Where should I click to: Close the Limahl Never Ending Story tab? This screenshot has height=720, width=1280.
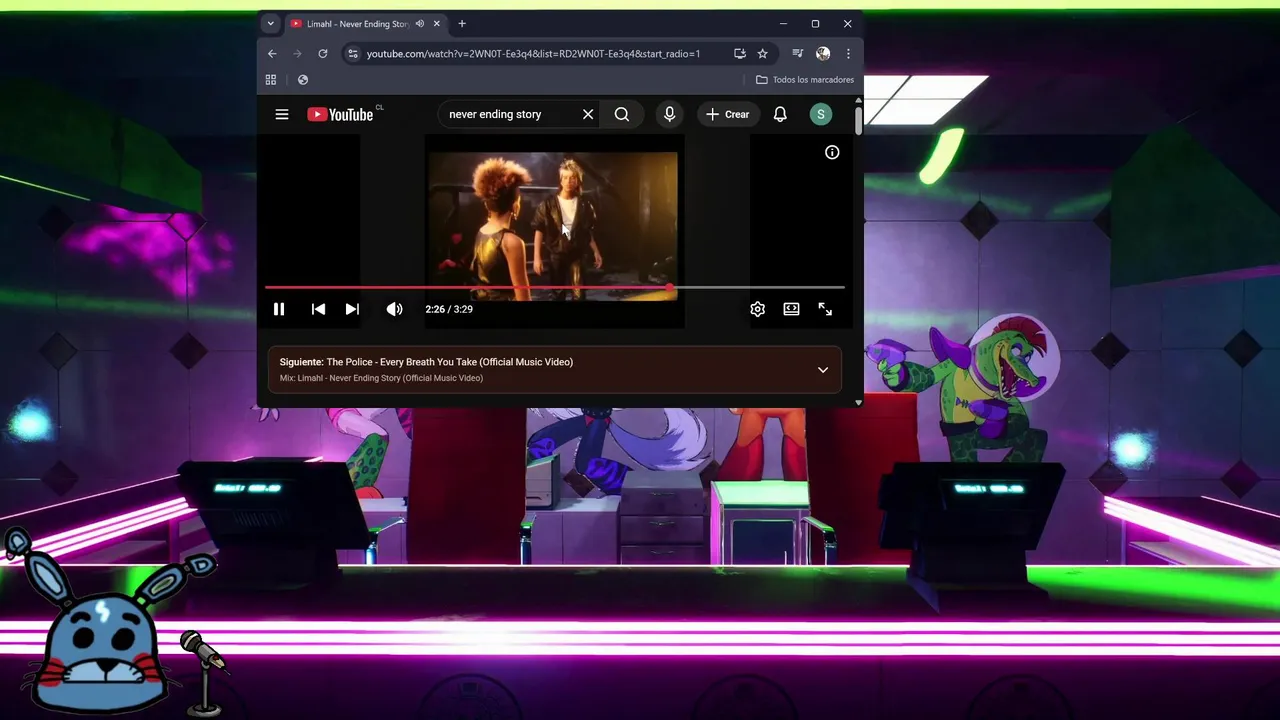point(436,24)
